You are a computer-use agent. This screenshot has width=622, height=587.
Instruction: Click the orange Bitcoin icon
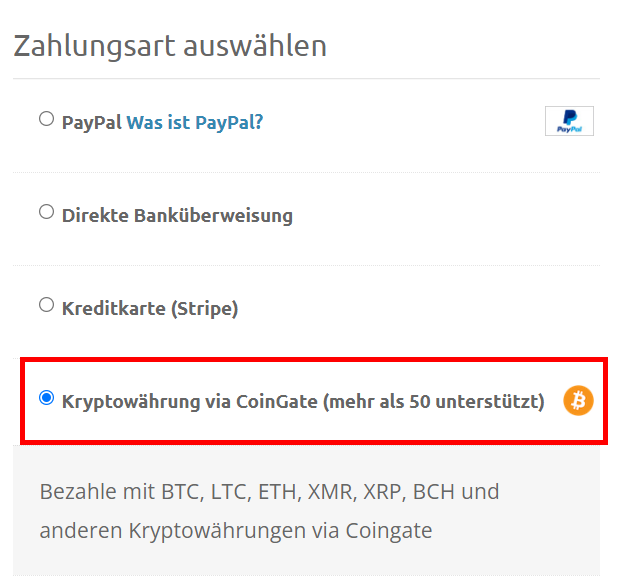[578, 401]
